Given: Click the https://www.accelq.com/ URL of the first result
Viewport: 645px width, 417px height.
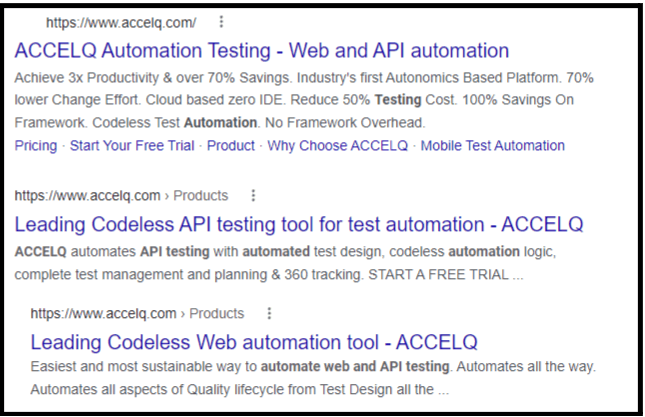Looking at the screenshot, I should click(122, 22).
